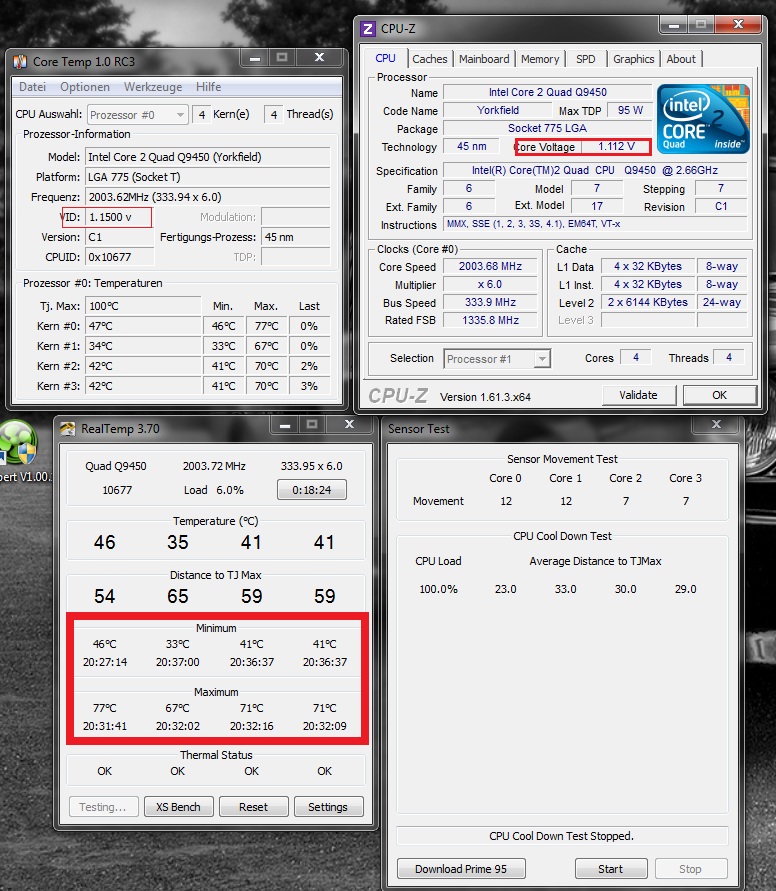Click the Level 2 cache 2 x 6144 KBytes value

pyautogui.click(x=648, y=302)
